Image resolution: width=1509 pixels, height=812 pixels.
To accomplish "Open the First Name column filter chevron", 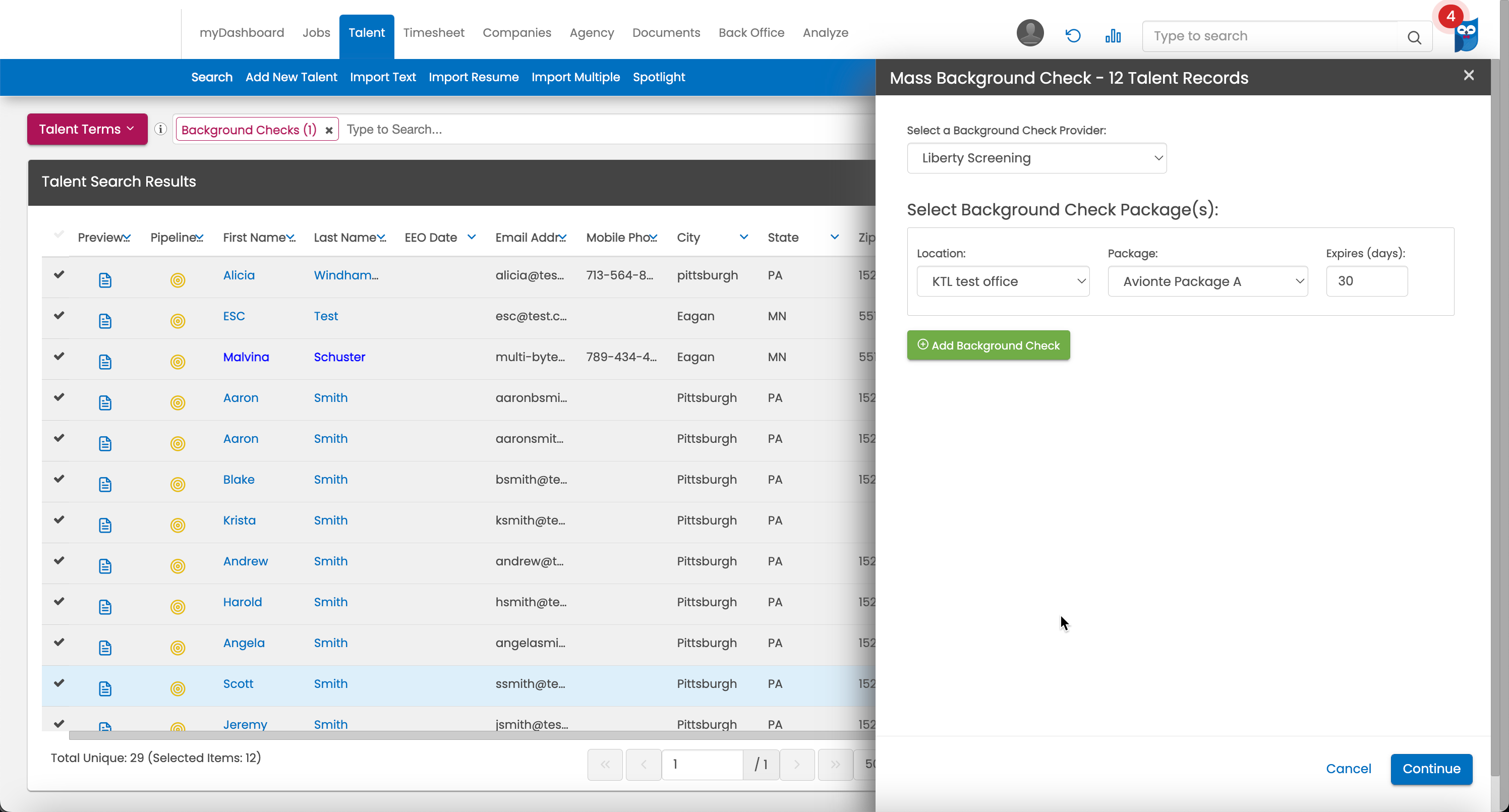I will click(x=291, y=237).
